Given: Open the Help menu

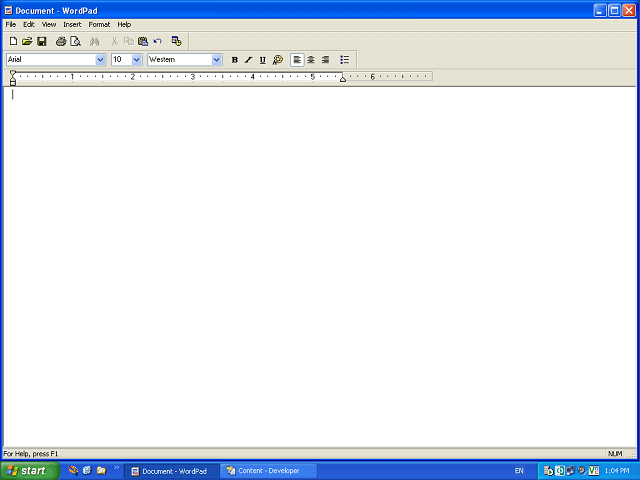Looking at the screenshot, I should coord(124,24).
